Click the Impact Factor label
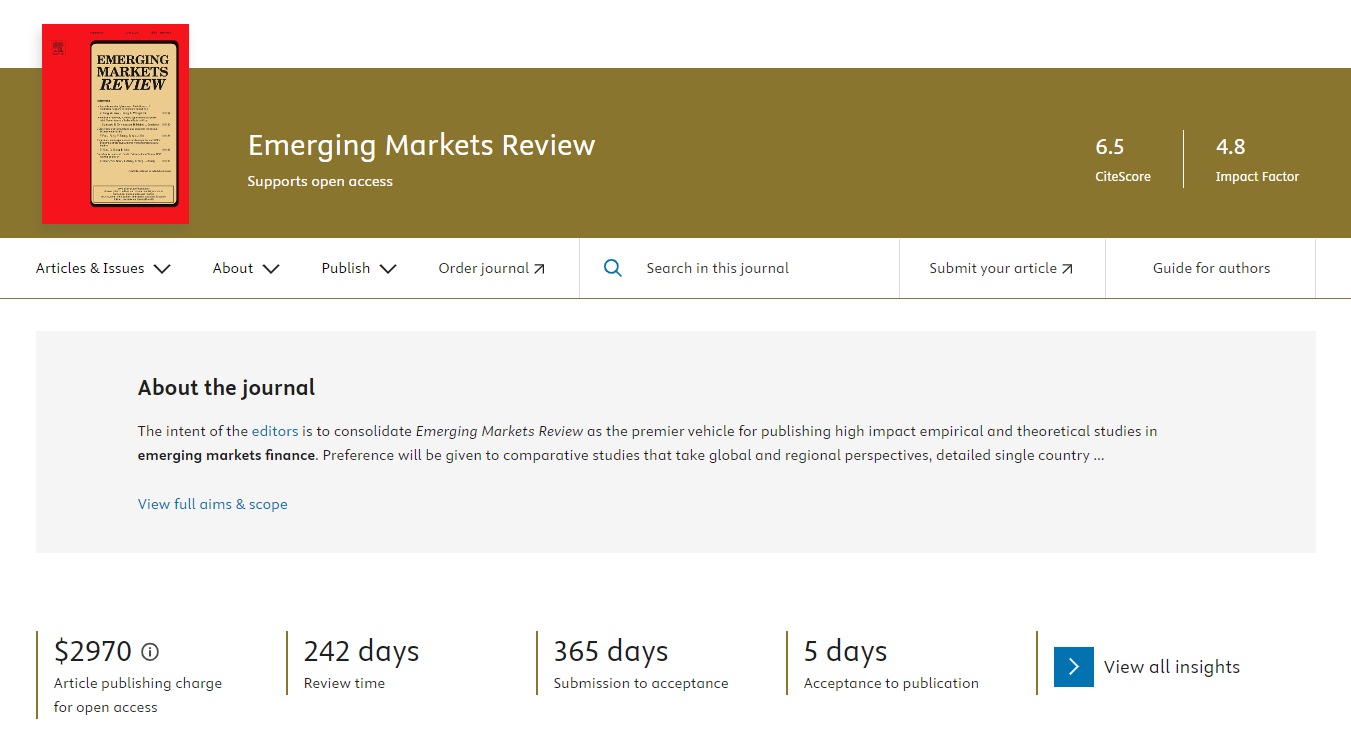This screenshot has height=751, width=1351. pyautogui.click(x=1257, y=176)
